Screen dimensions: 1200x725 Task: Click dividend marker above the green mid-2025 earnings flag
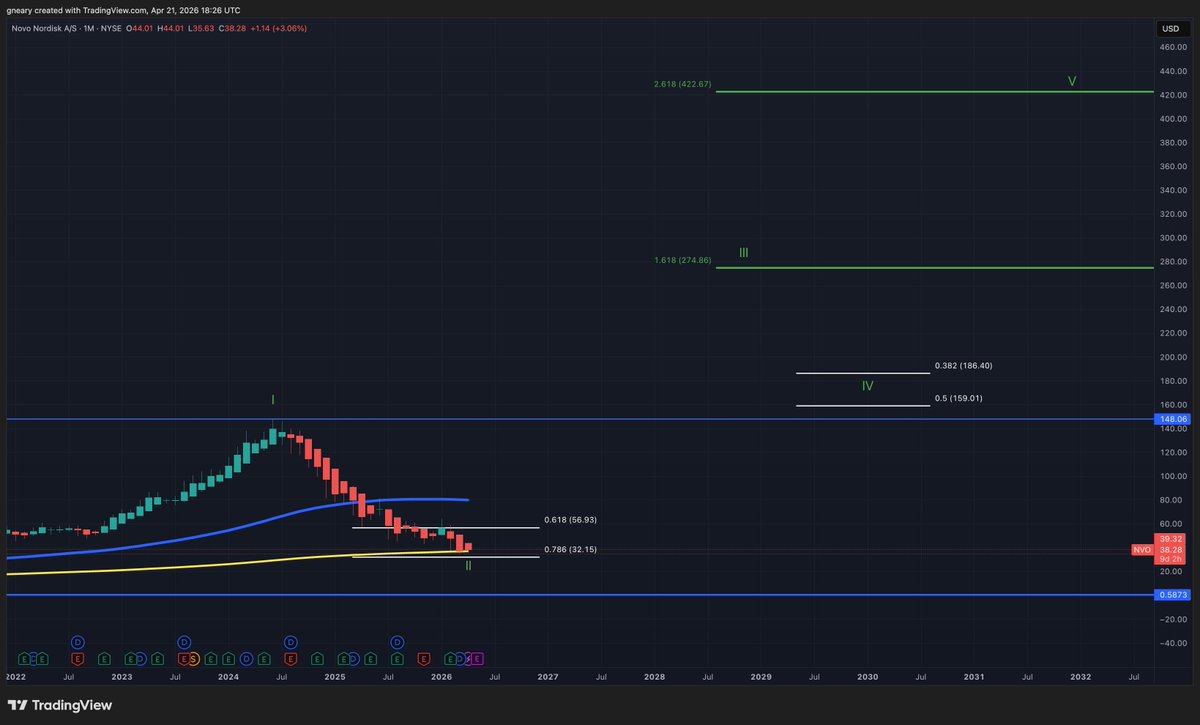397,641
